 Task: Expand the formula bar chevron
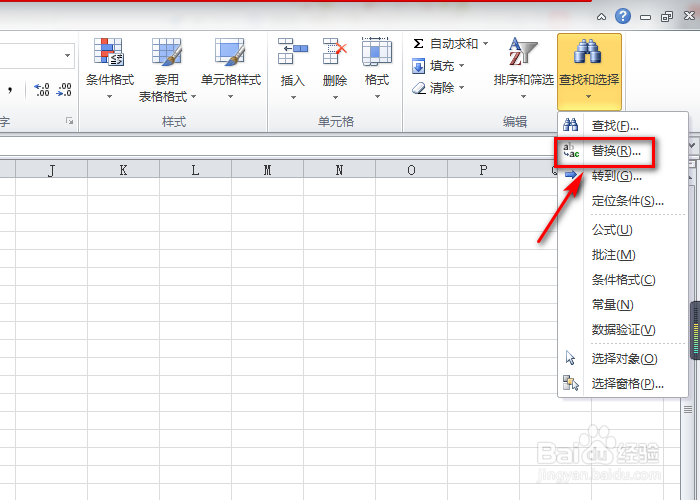(692, 146)
